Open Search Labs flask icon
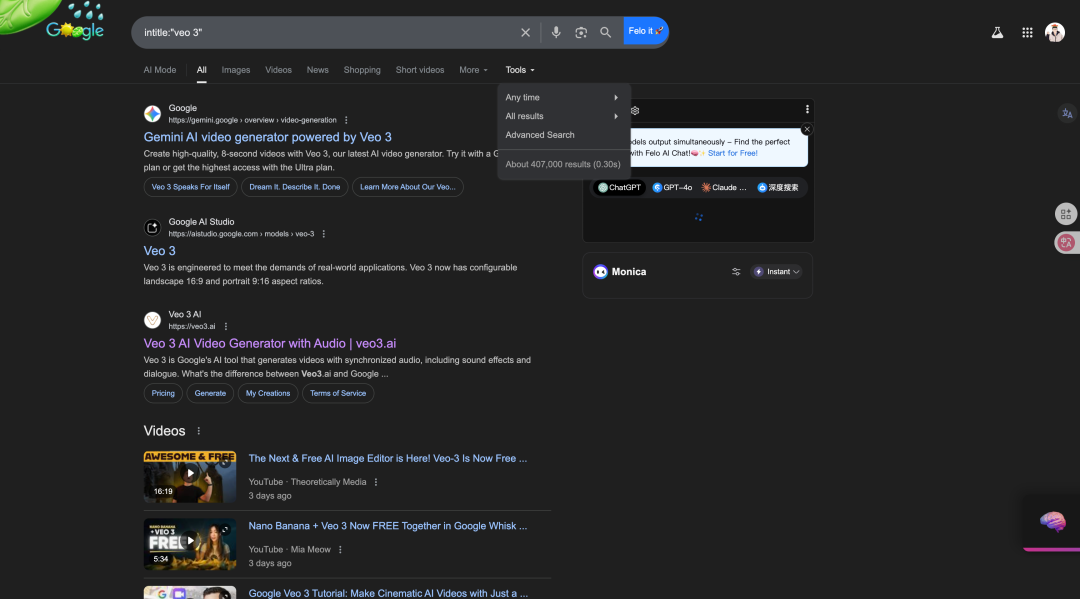Screen dimensions: 1080x599 coord(997,32)
